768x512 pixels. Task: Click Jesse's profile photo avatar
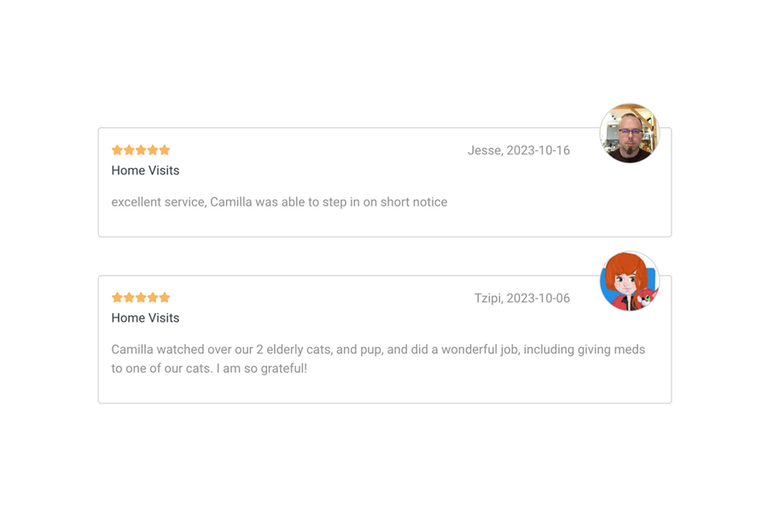click(x=629, y=133)
